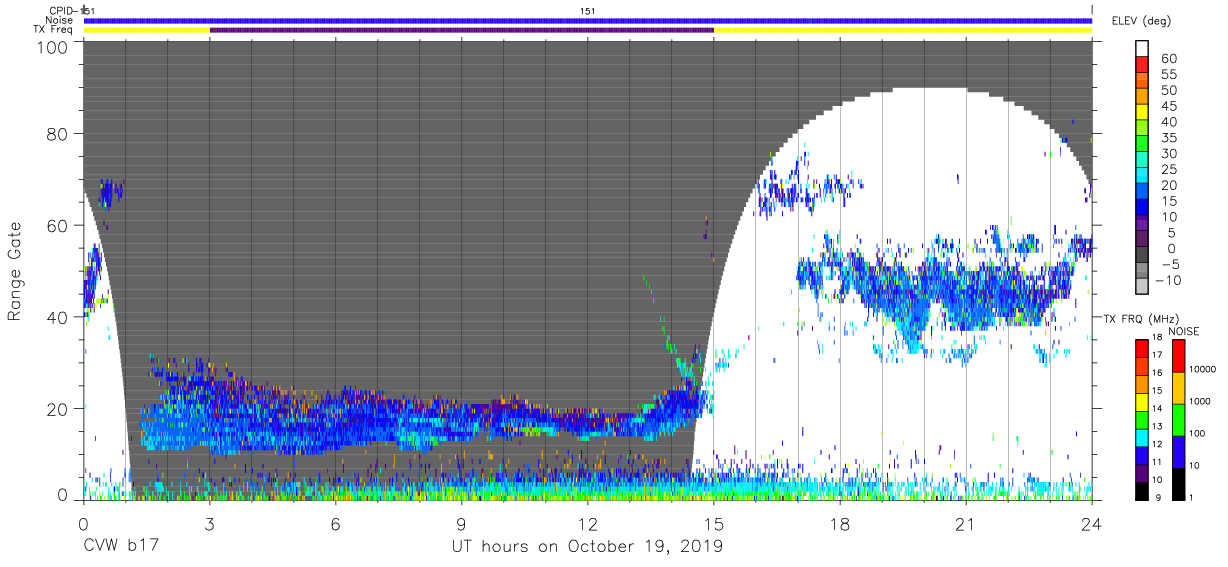Click the red top segment of TX FRQ colorbar
Screen dimensions: 1228x567
point(1141,349)
